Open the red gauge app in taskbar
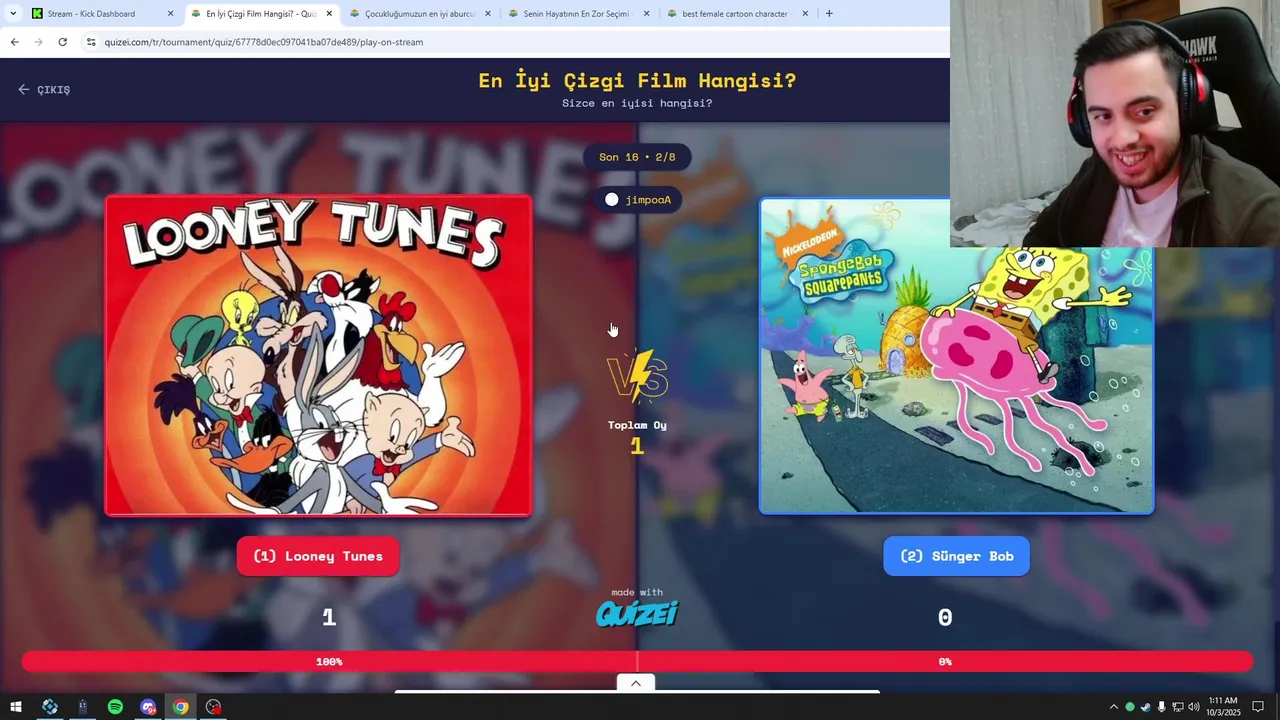The image size is (1280, 720). point(213,707)
